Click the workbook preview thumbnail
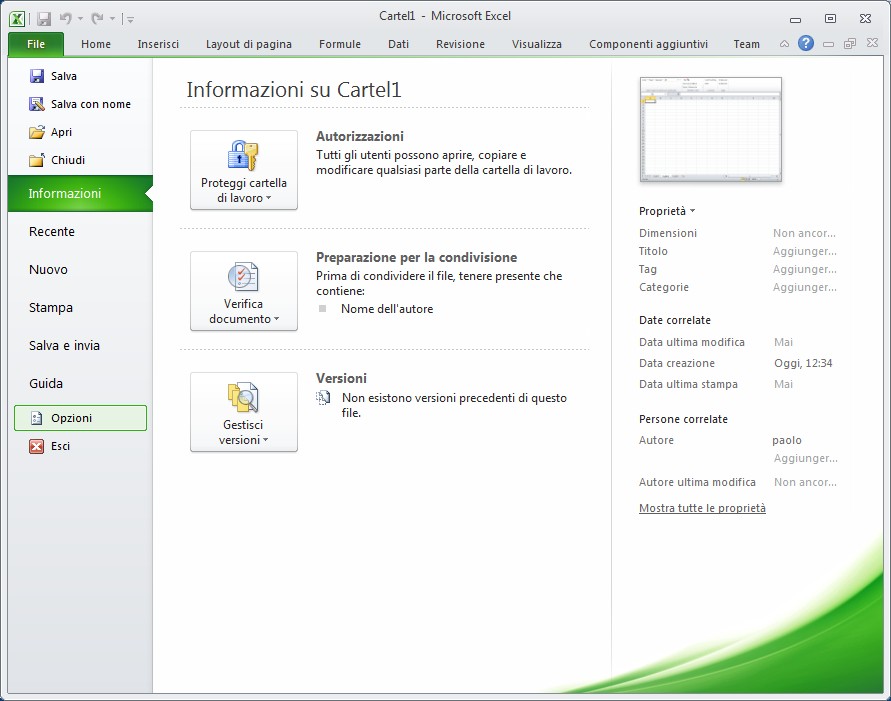The image size is (891, 701). [x=710, y=130]
